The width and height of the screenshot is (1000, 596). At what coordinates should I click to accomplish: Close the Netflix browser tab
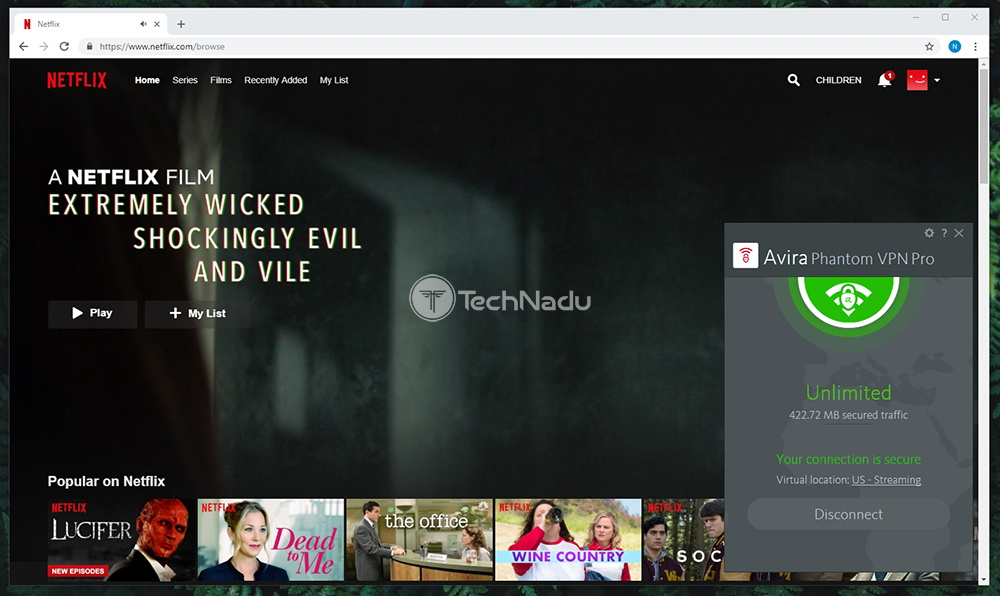157,24
